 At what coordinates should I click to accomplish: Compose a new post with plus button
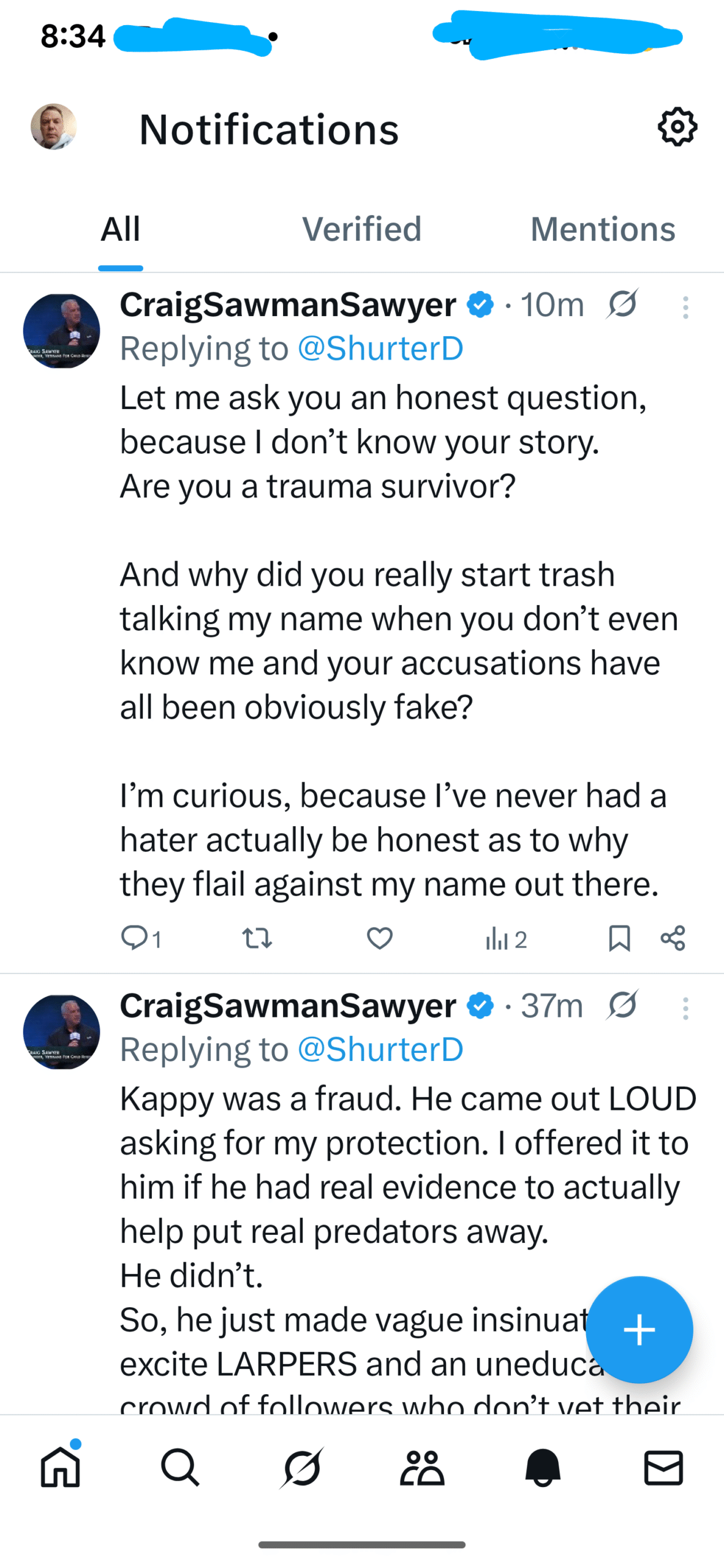coord(639,1329)
